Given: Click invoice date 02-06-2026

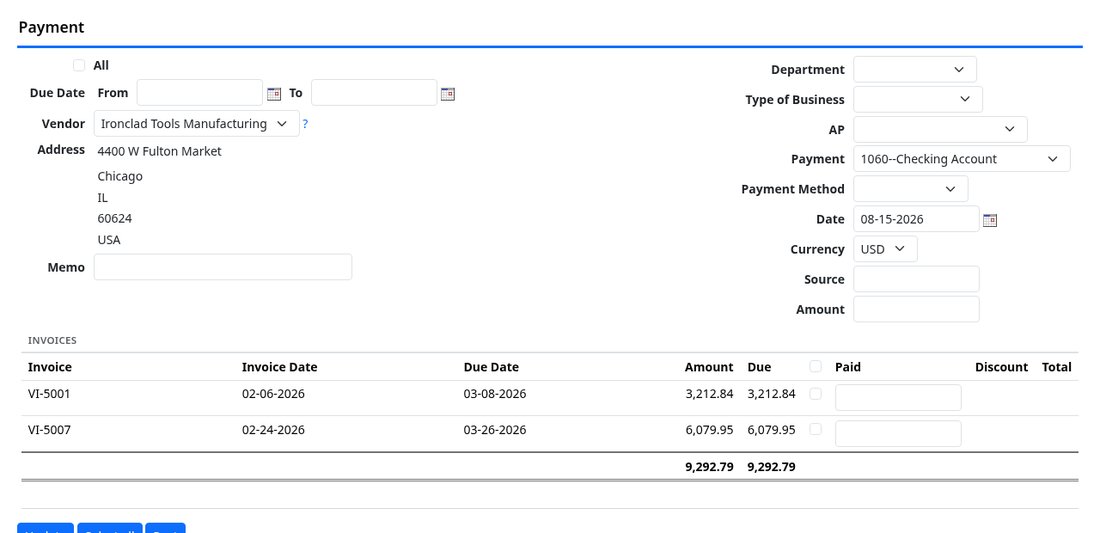Looking at the screenshot, I should (x=274, y=394).
